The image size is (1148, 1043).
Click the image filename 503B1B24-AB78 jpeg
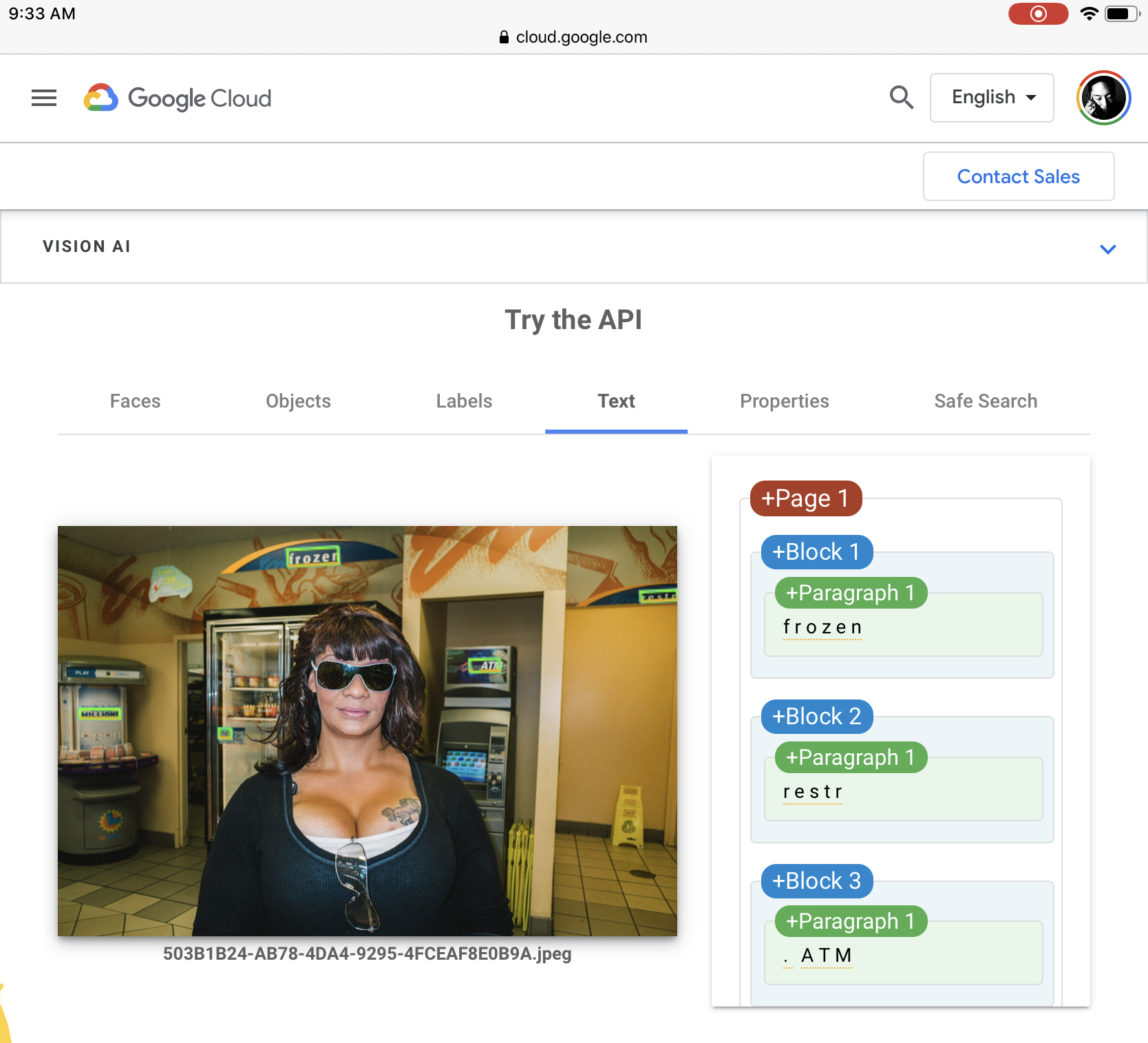point(368,954)
